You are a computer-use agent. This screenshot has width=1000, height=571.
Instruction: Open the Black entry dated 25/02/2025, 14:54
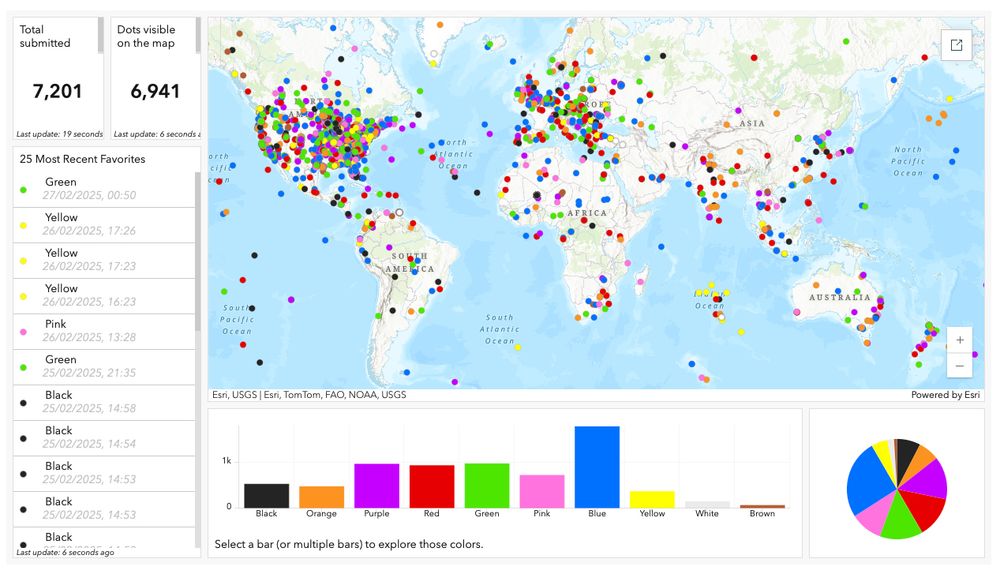pyautogui.click(x=104, y=438)
